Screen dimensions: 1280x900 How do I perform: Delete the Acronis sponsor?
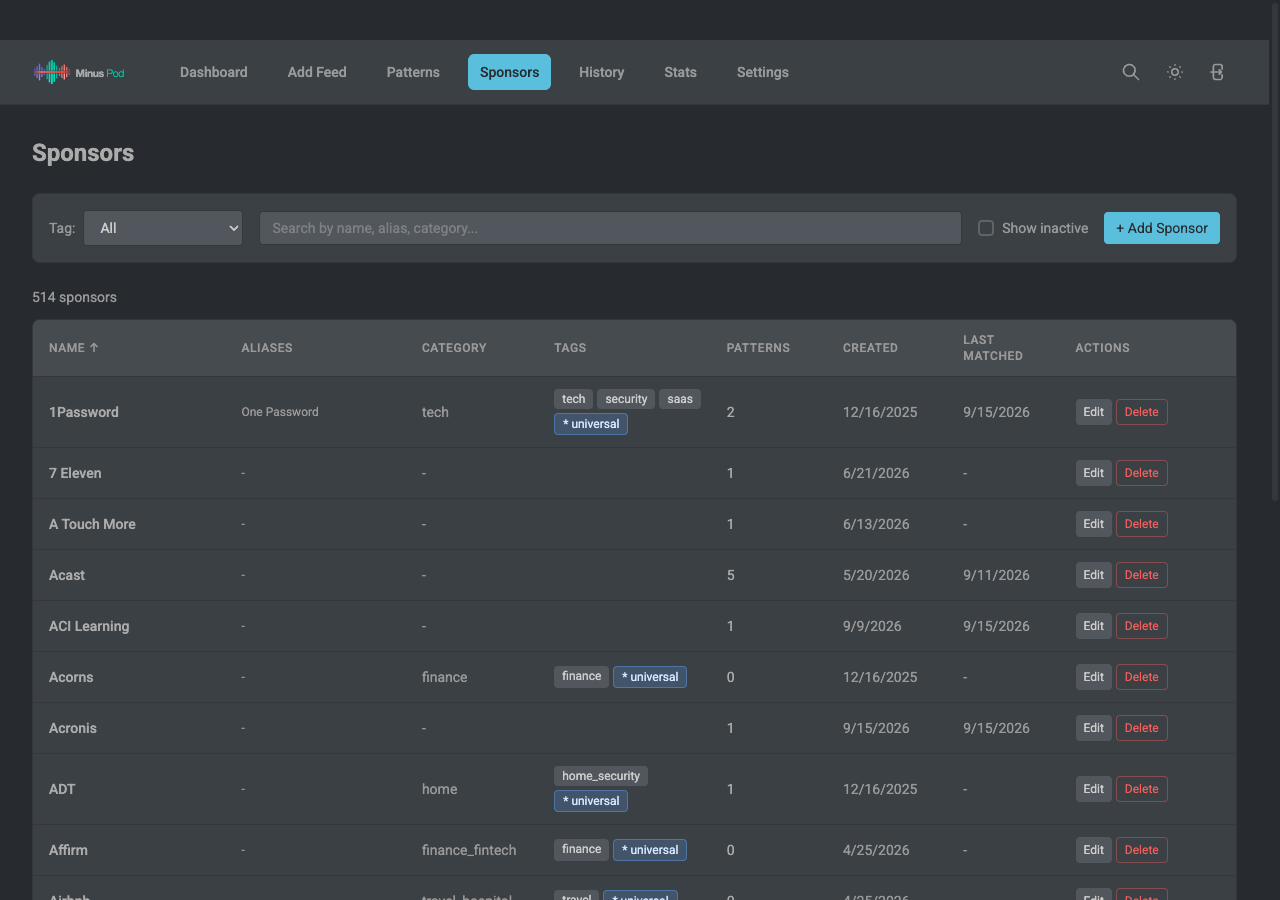click(1141, 728)
